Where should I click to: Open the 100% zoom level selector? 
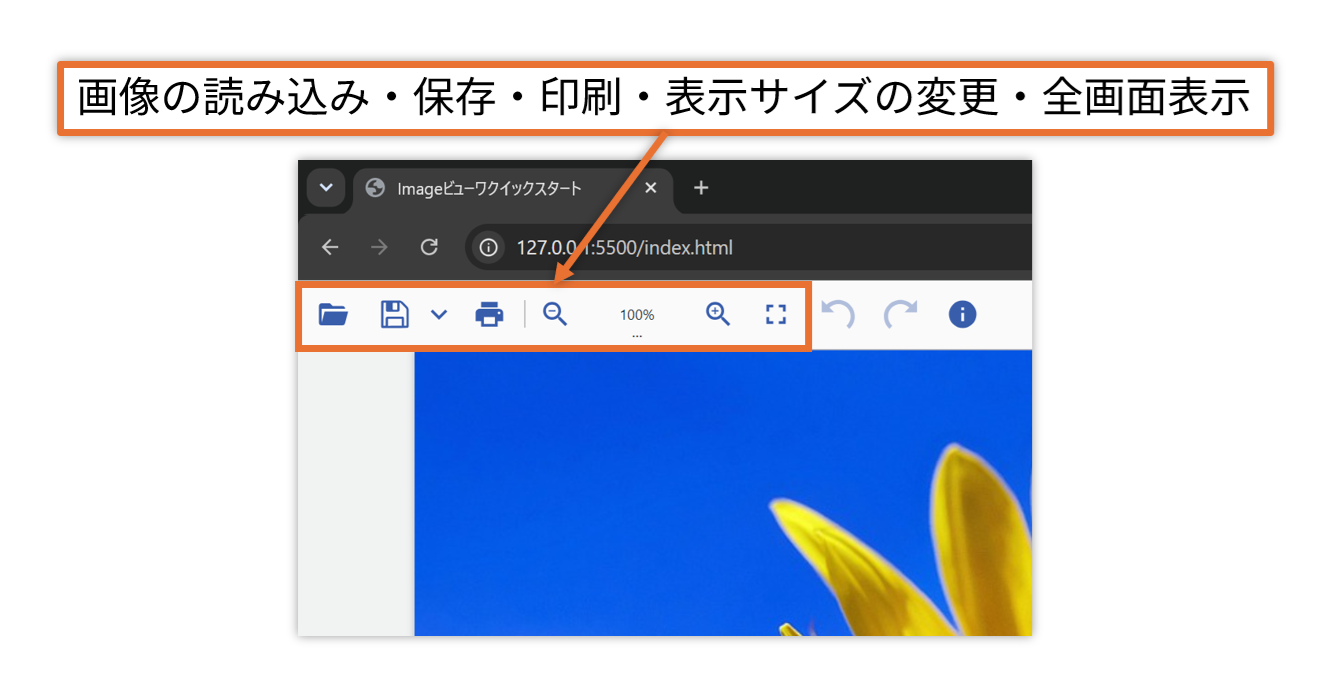pyautogui.click(x=637, y=315)
